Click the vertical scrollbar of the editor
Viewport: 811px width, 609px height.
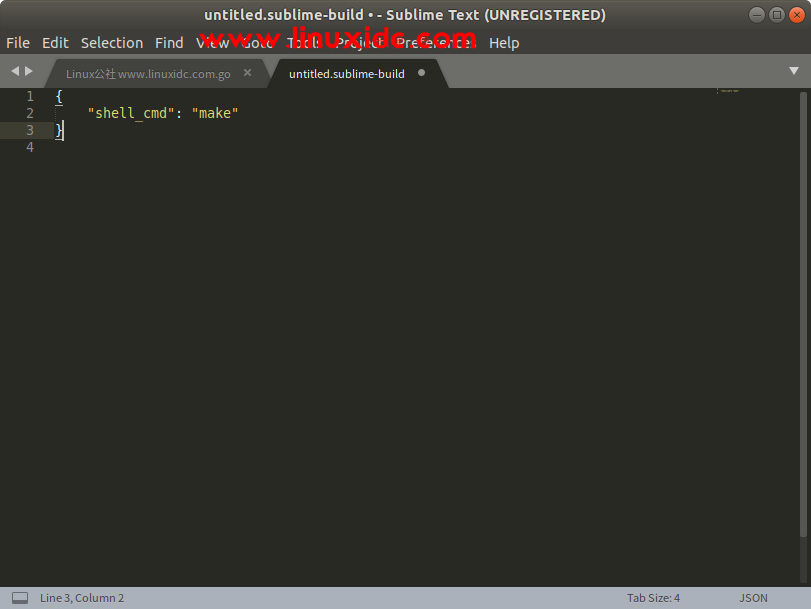point(803,315)
